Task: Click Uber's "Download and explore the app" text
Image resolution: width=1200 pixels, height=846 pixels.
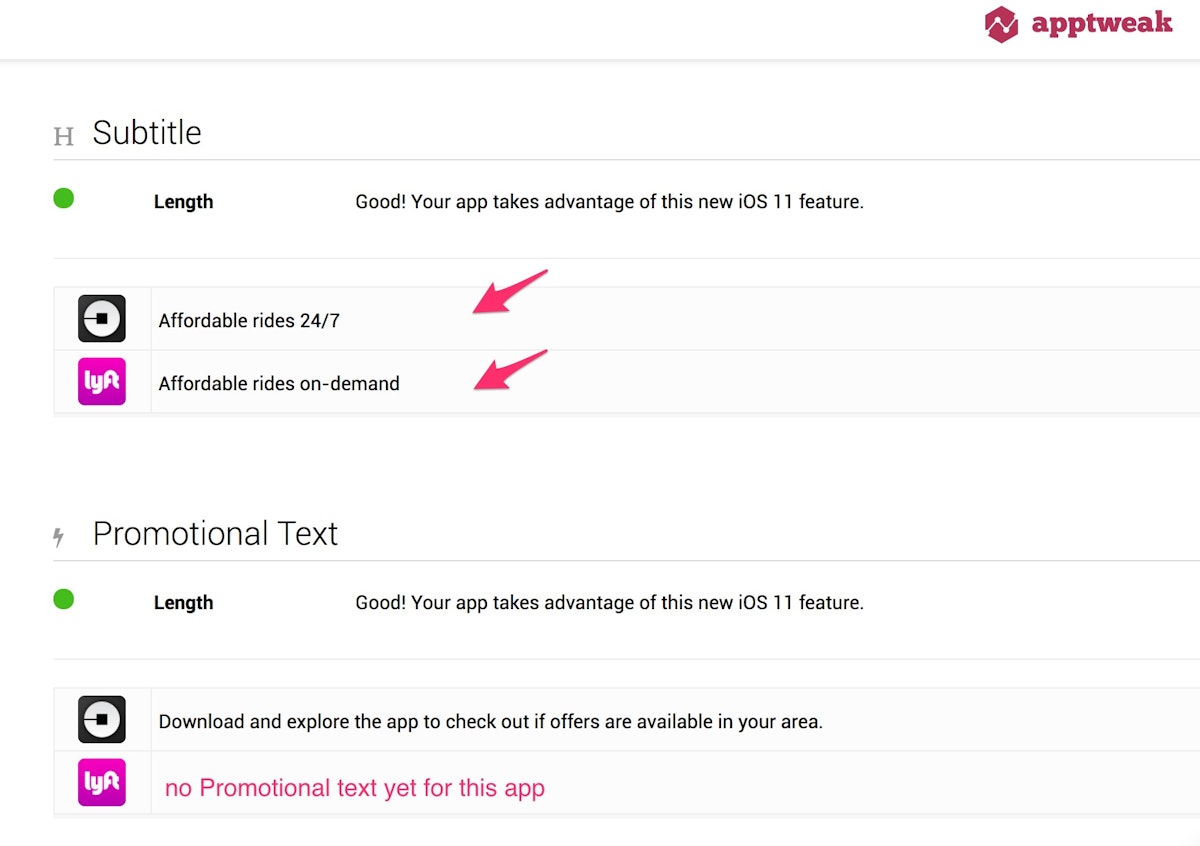Action: point(490,722)
